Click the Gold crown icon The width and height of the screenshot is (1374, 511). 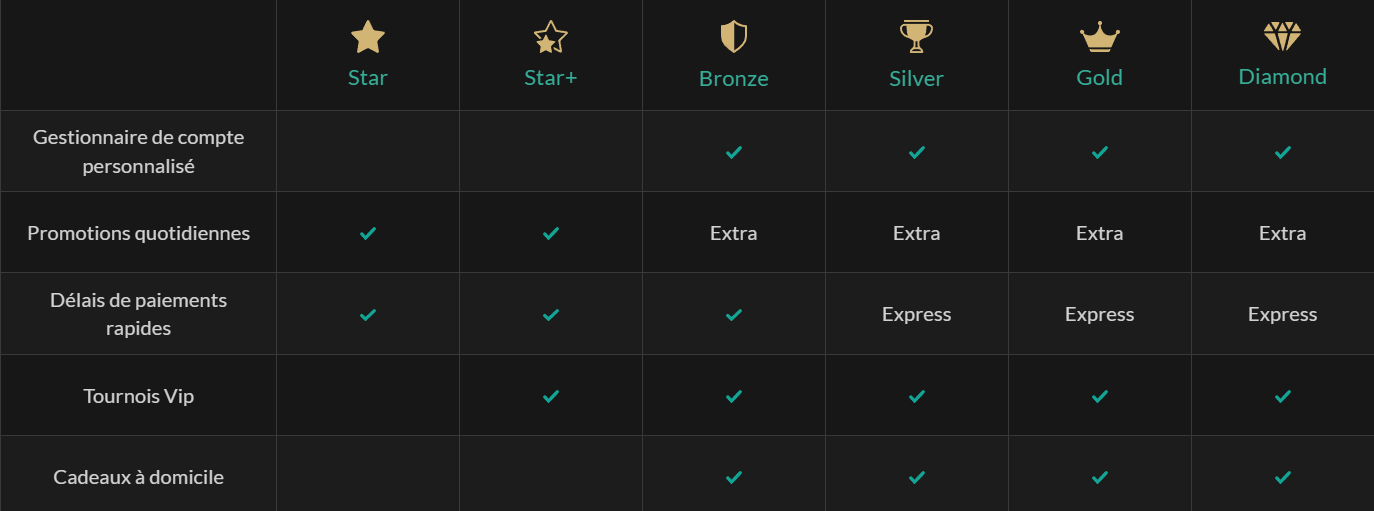pos(1099,38)
